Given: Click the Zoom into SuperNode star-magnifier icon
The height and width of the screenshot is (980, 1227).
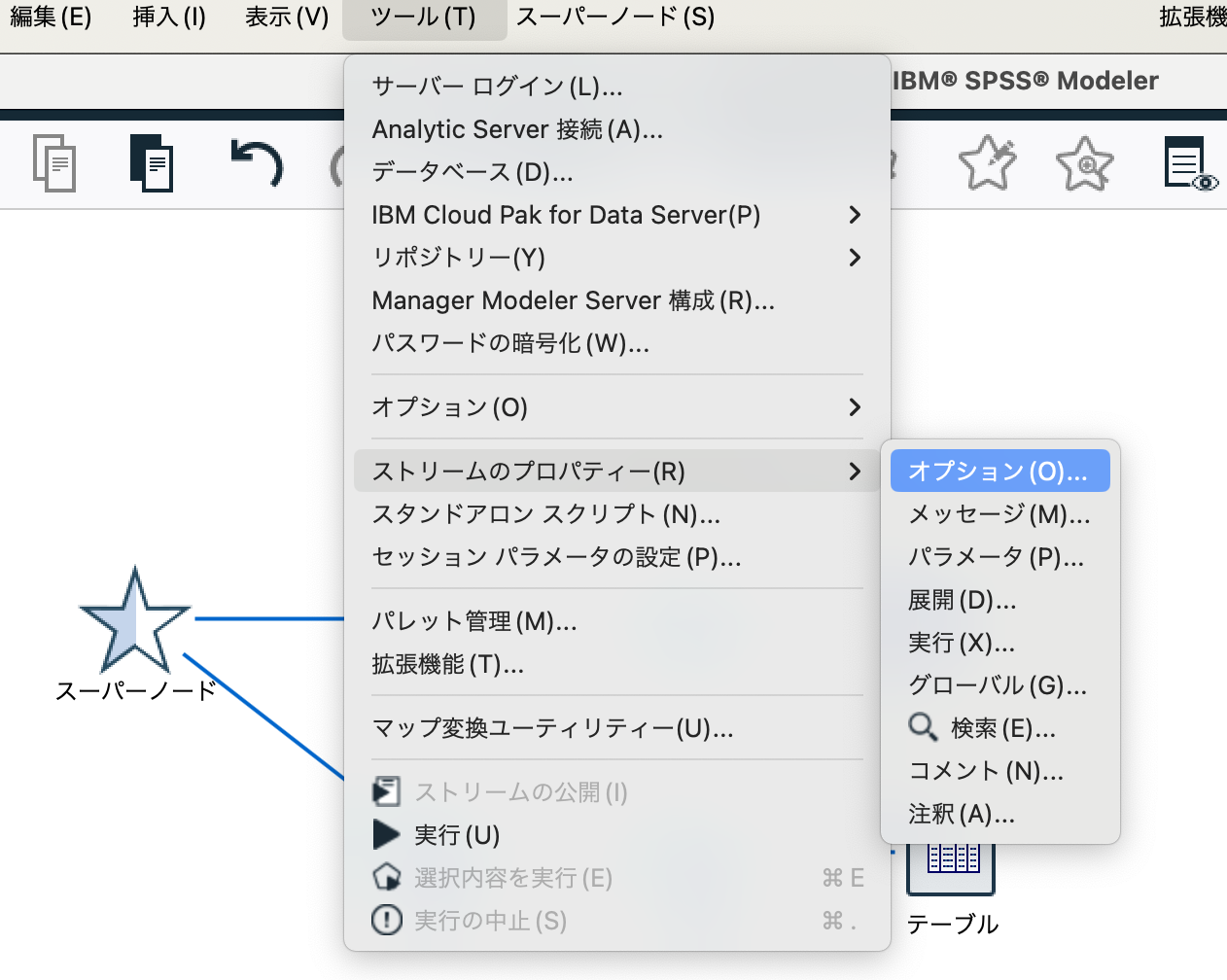Looking at the screenshot, I should point(1084,163).
